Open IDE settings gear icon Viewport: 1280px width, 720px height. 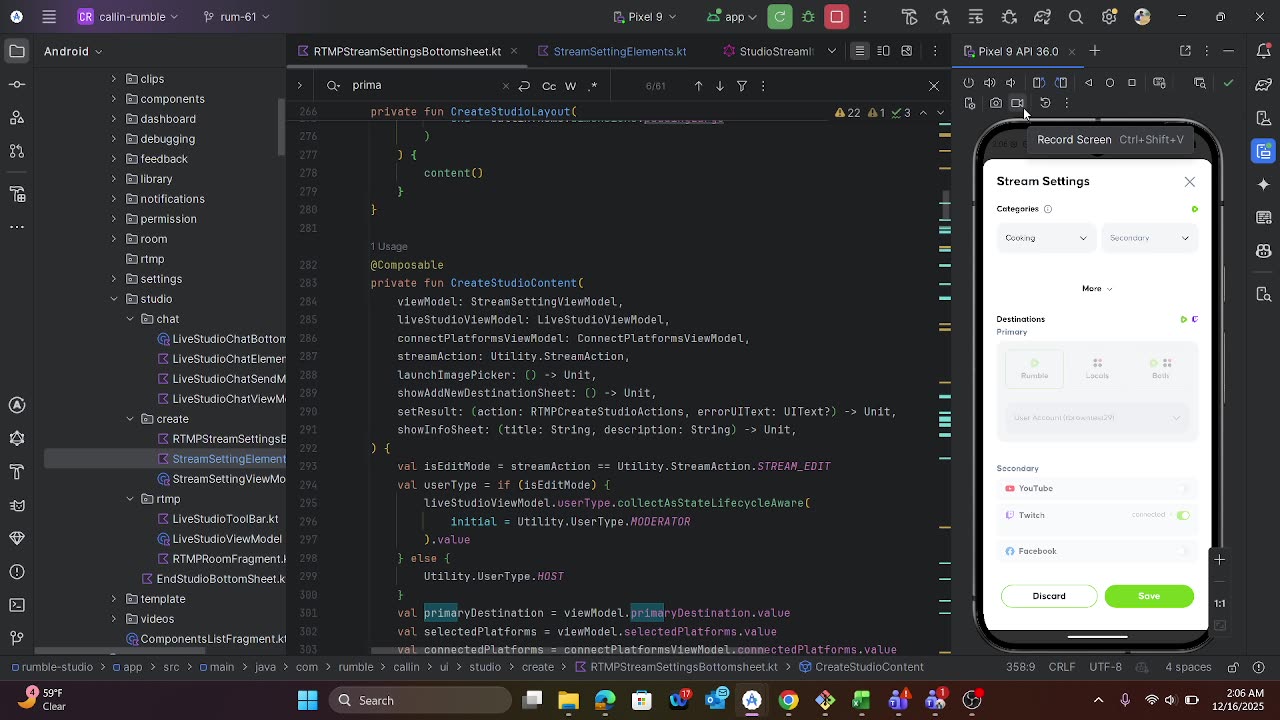coord(1109,17)
